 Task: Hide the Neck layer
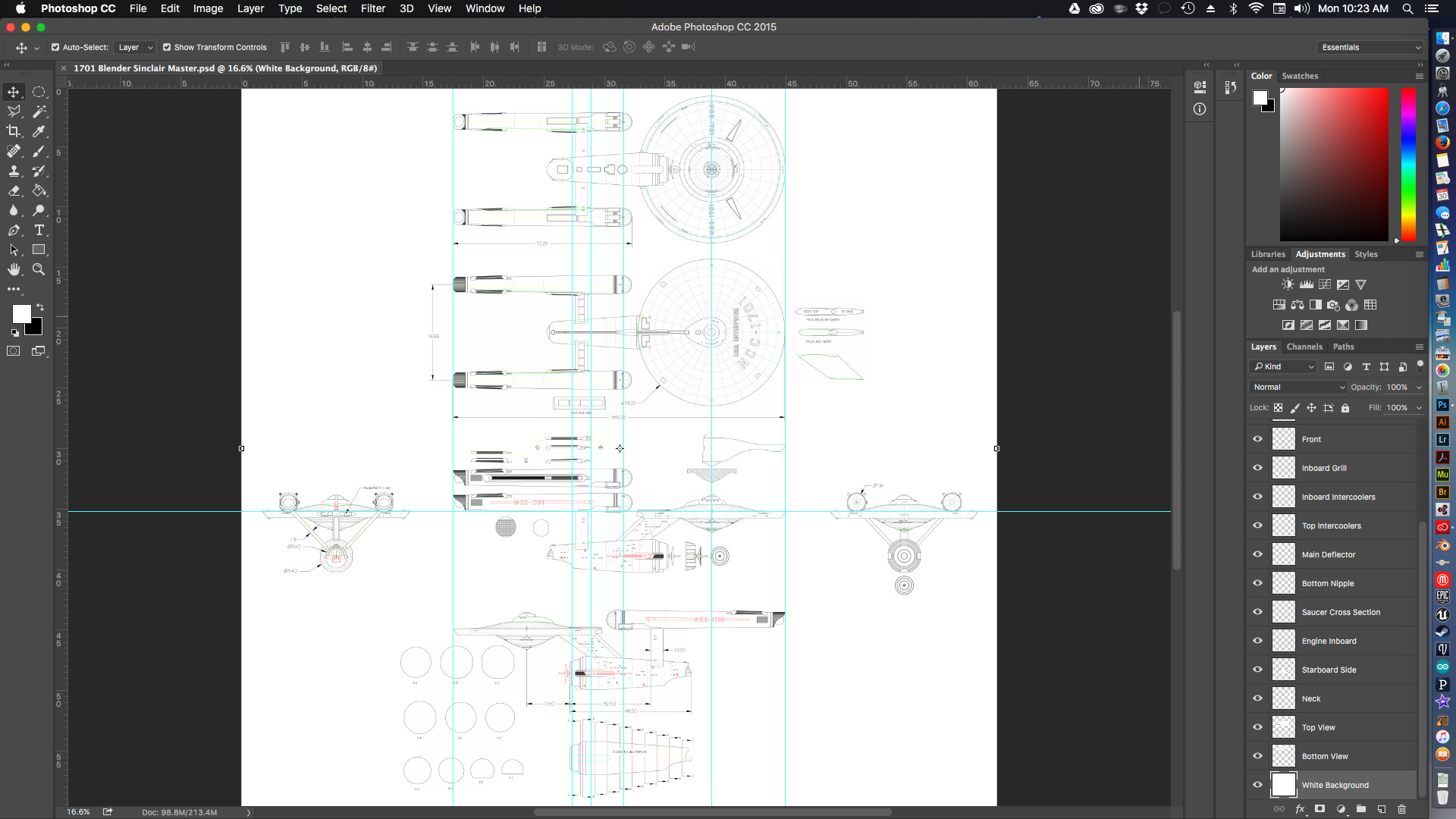tap(1257, 698)
